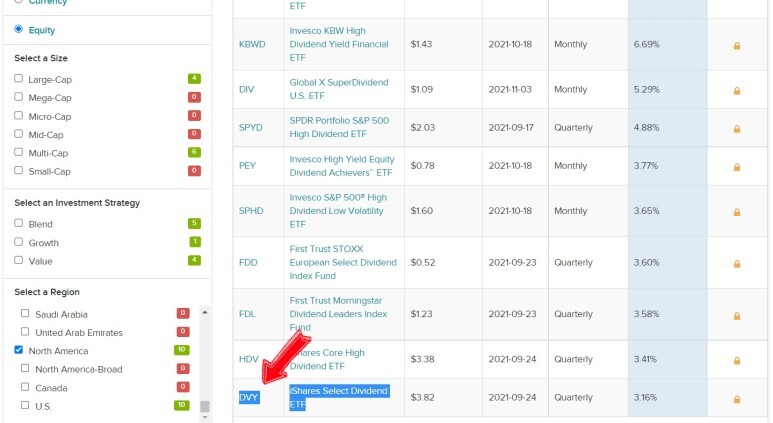Click the lock icon in the FDL row
The width and height of the screenshot is (773, 423).
click(737, 316)
